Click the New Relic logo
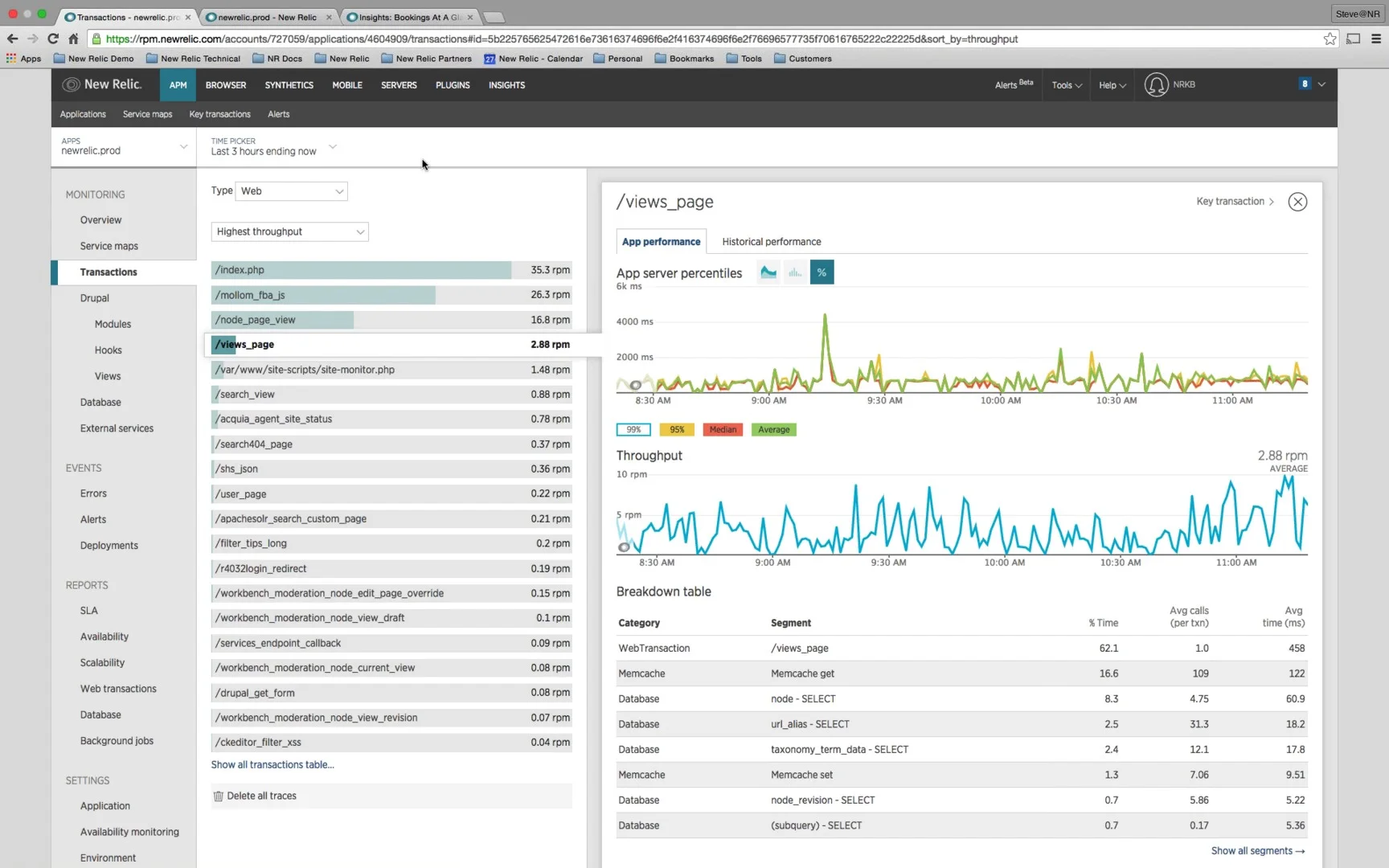This screenshot has width=1389, height=868. (102, 84)
